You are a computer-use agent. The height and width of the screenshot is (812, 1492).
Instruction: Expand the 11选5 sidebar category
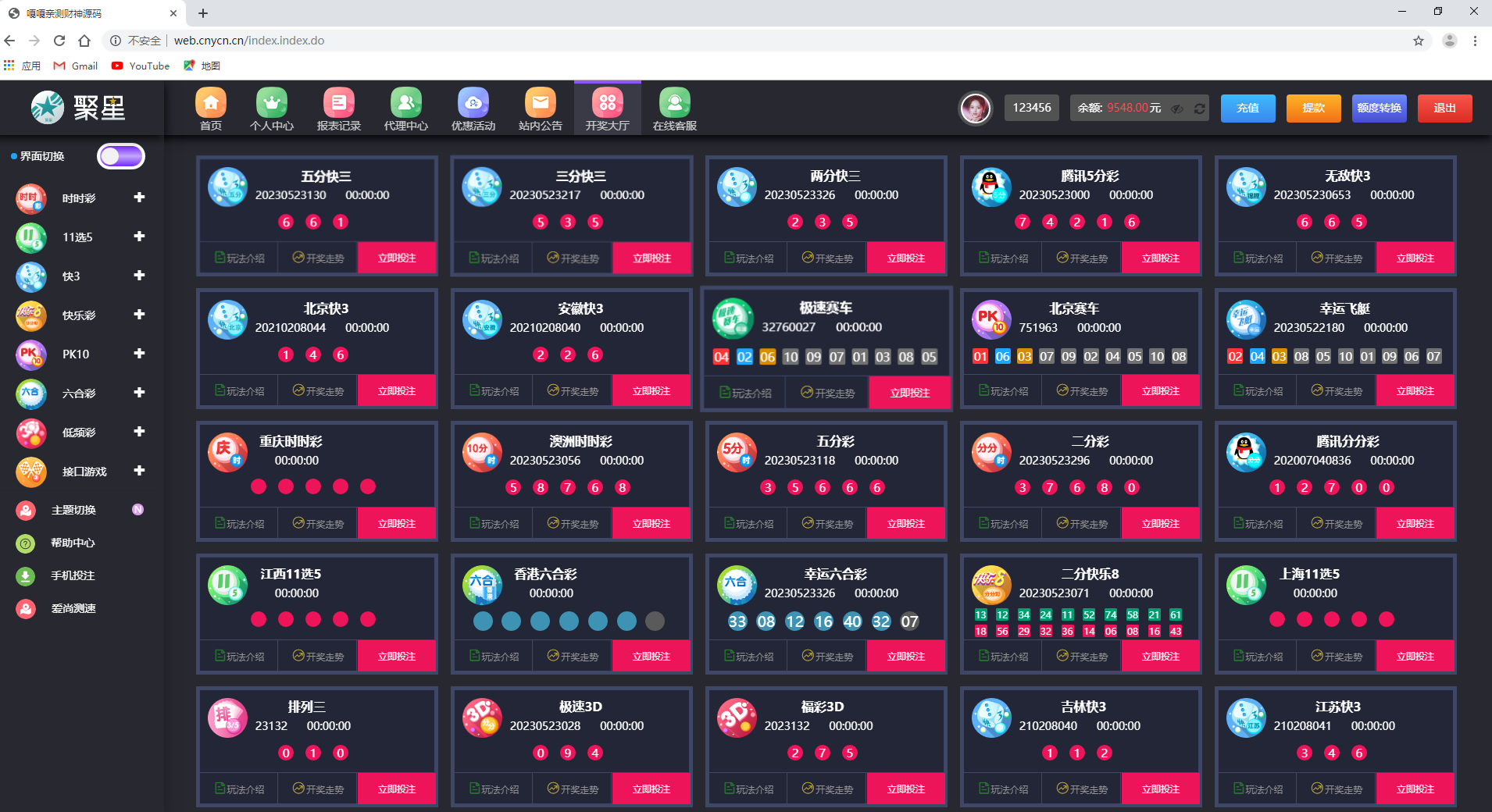tap(139, 237)
